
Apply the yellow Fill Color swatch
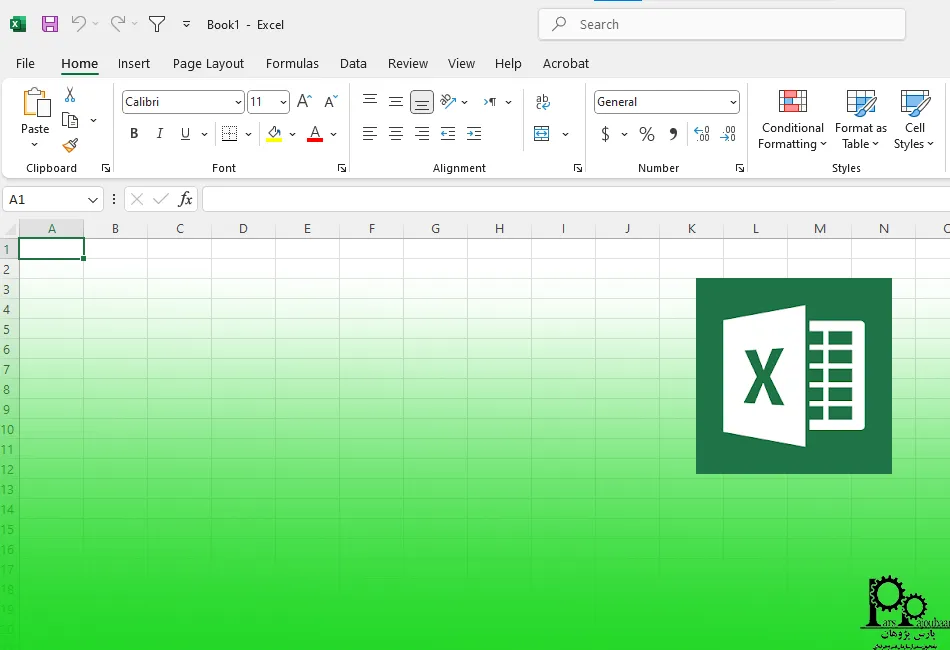[274, 134]
